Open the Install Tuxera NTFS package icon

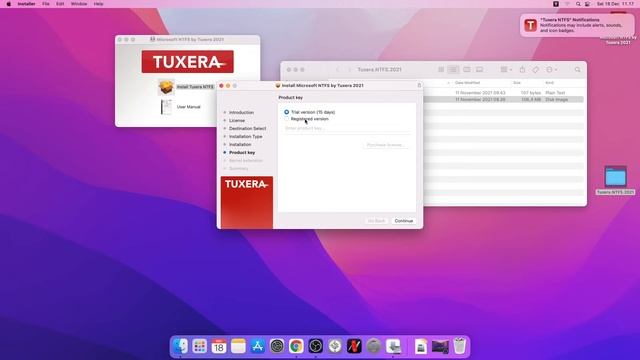pos(166,87)
